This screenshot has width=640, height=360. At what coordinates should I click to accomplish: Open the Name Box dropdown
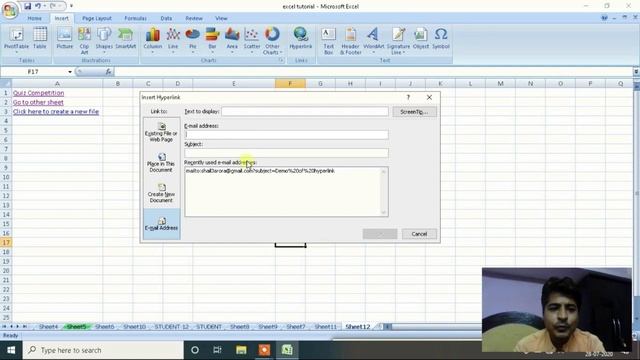click(70, 72)
